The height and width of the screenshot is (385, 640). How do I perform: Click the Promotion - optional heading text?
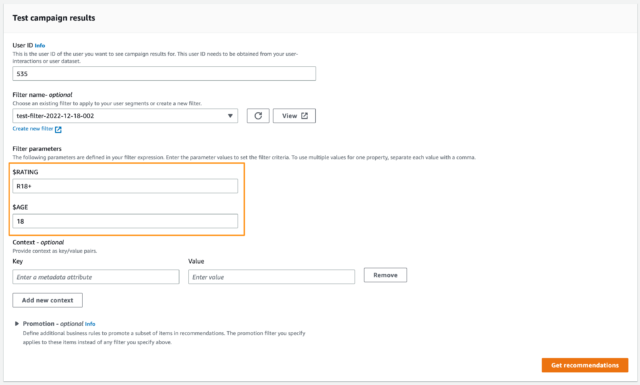click(53, 324)
